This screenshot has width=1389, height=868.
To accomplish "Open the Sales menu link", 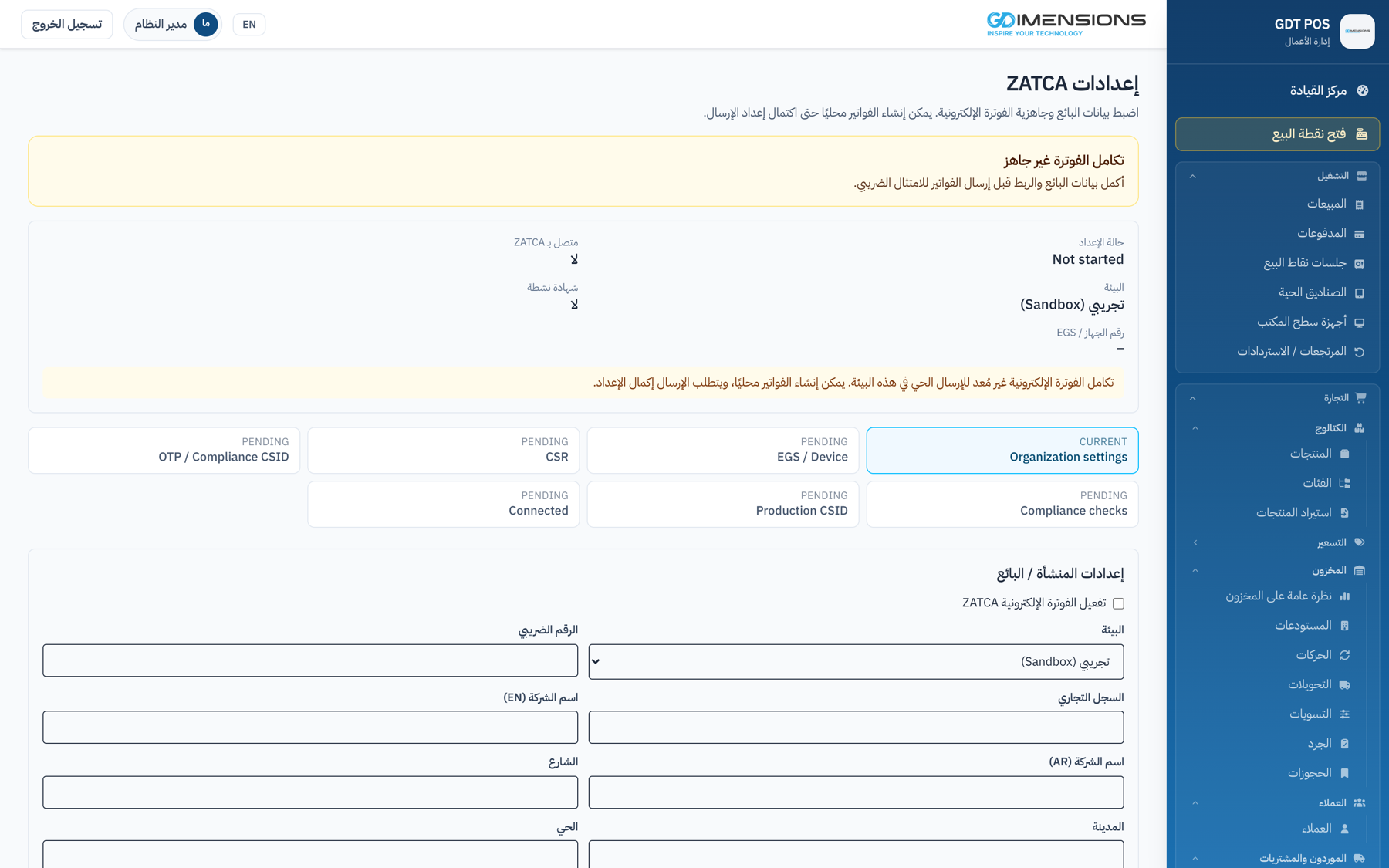I will click(1326, 204).
